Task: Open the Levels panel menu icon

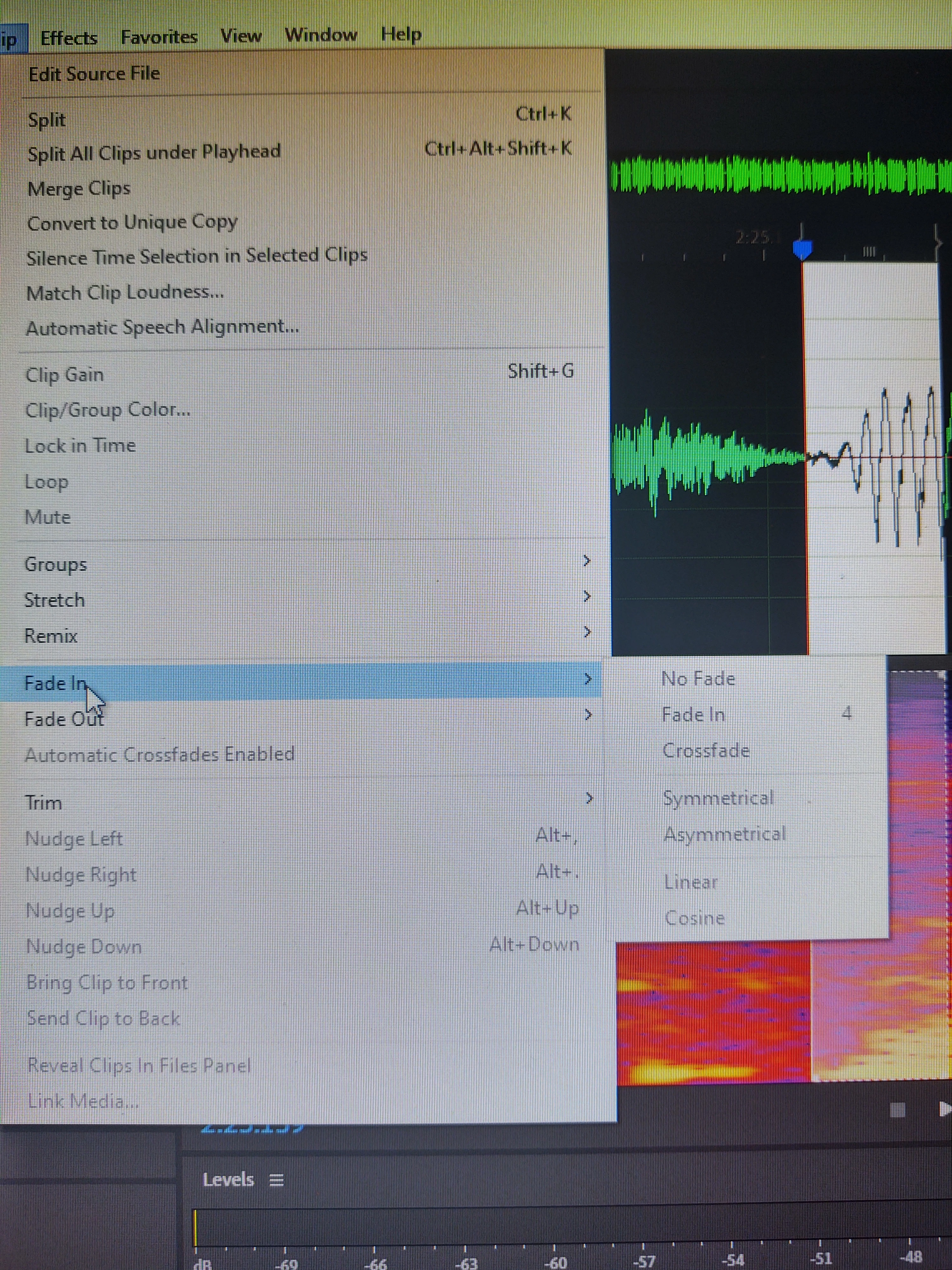Action: tap(277, 1180)
